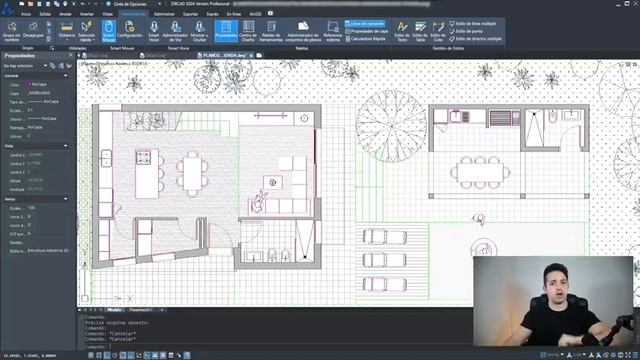Open the Estilo de Texto manager
This screenshot has width=640, height=360.
click(402, 31)
